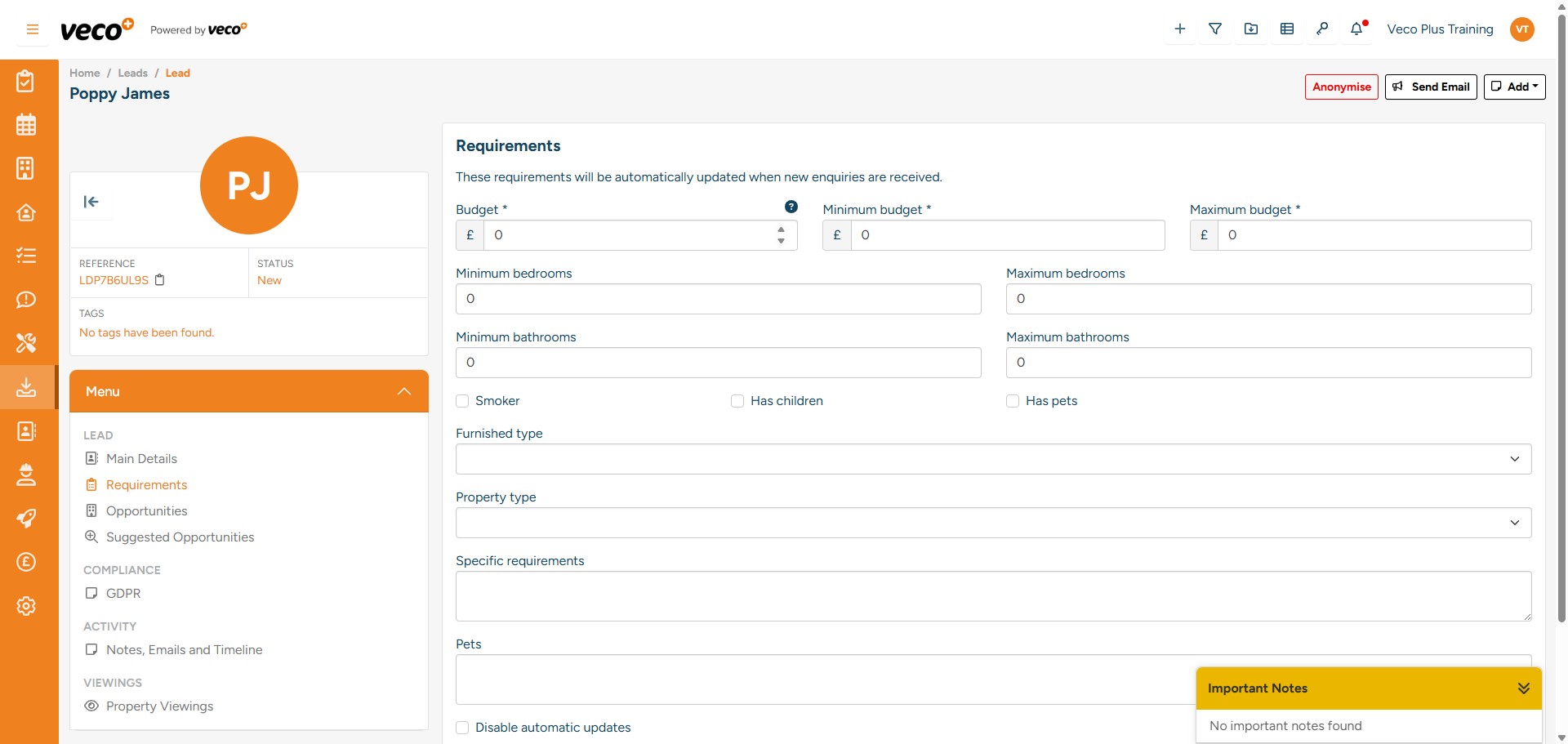Enable the Smoker checkbox
The width and height of the screenshot is (1568, 744).
pyautogui.click(x=462, y=401)
